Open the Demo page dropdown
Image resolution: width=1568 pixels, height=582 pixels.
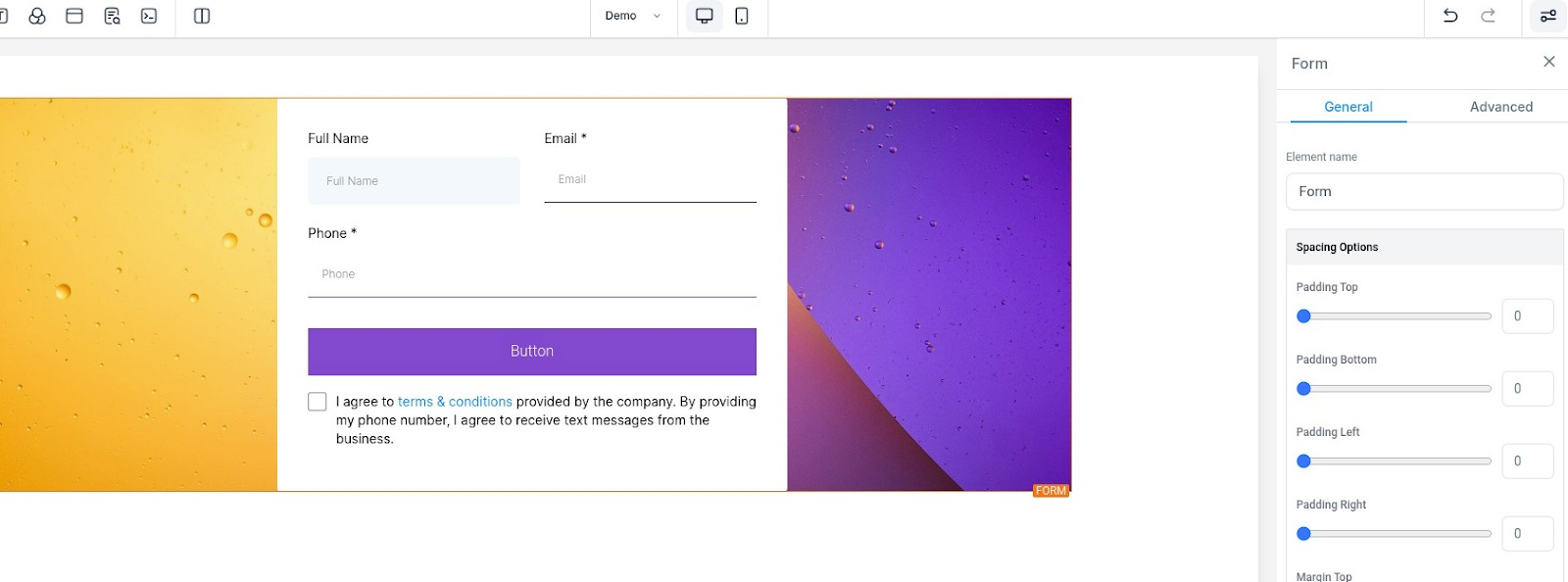(x=632, y=16)
